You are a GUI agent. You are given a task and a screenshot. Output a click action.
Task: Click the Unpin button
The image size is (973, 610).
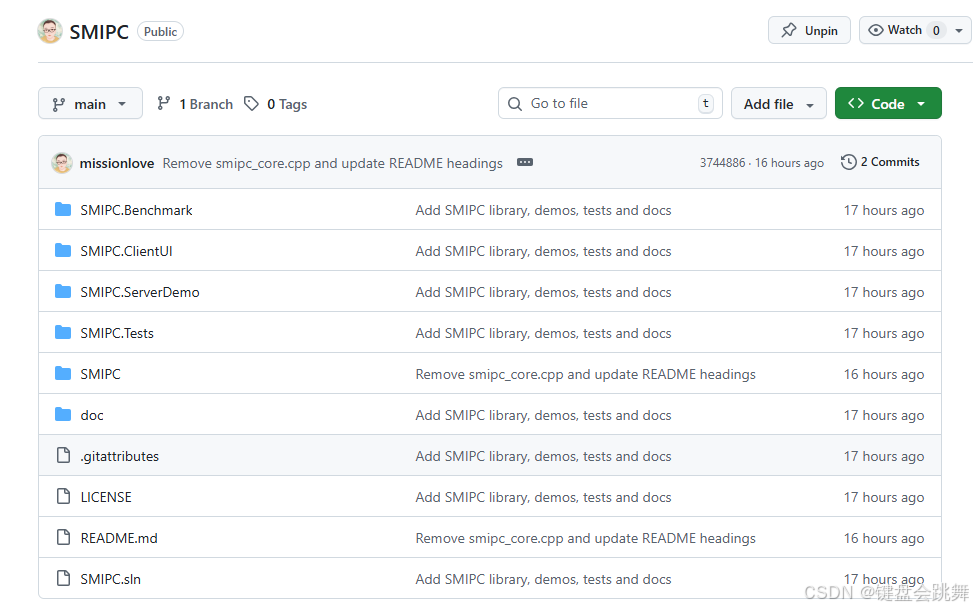(809, 30)
